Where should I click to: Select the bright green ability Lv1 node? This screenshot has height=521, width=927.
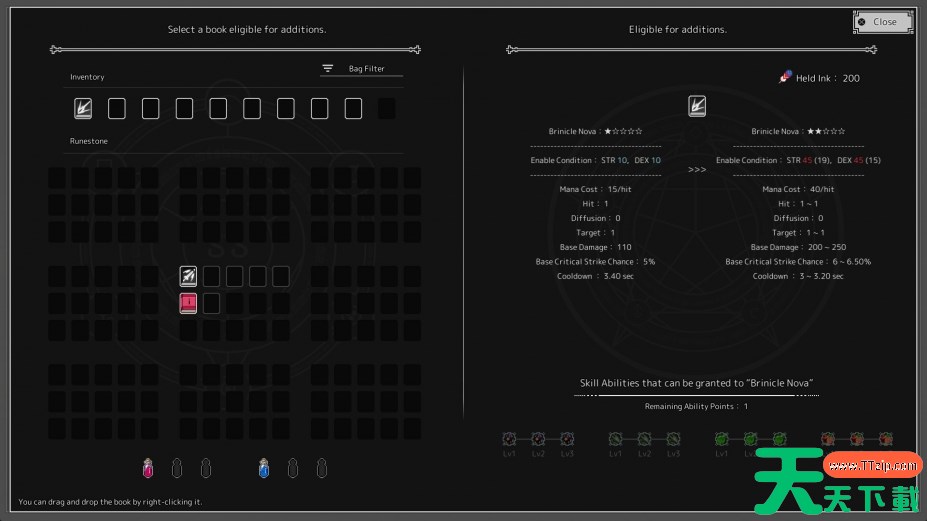tap(721, 438)
